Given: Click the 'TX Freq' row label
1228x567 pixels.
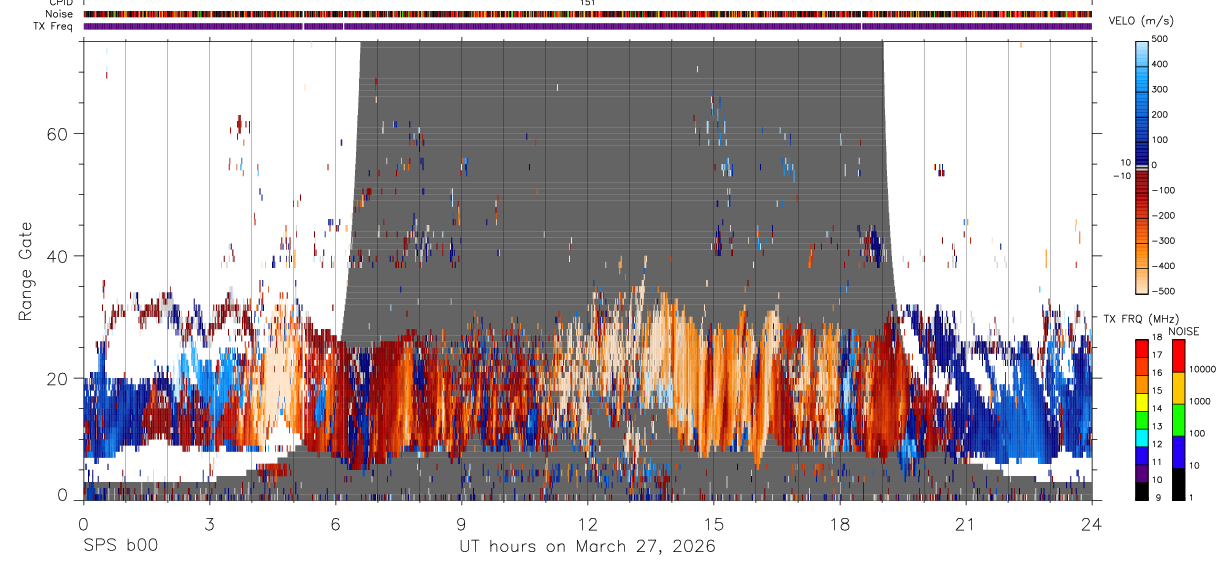Looking at the screenshot, I should coord(53,26).
